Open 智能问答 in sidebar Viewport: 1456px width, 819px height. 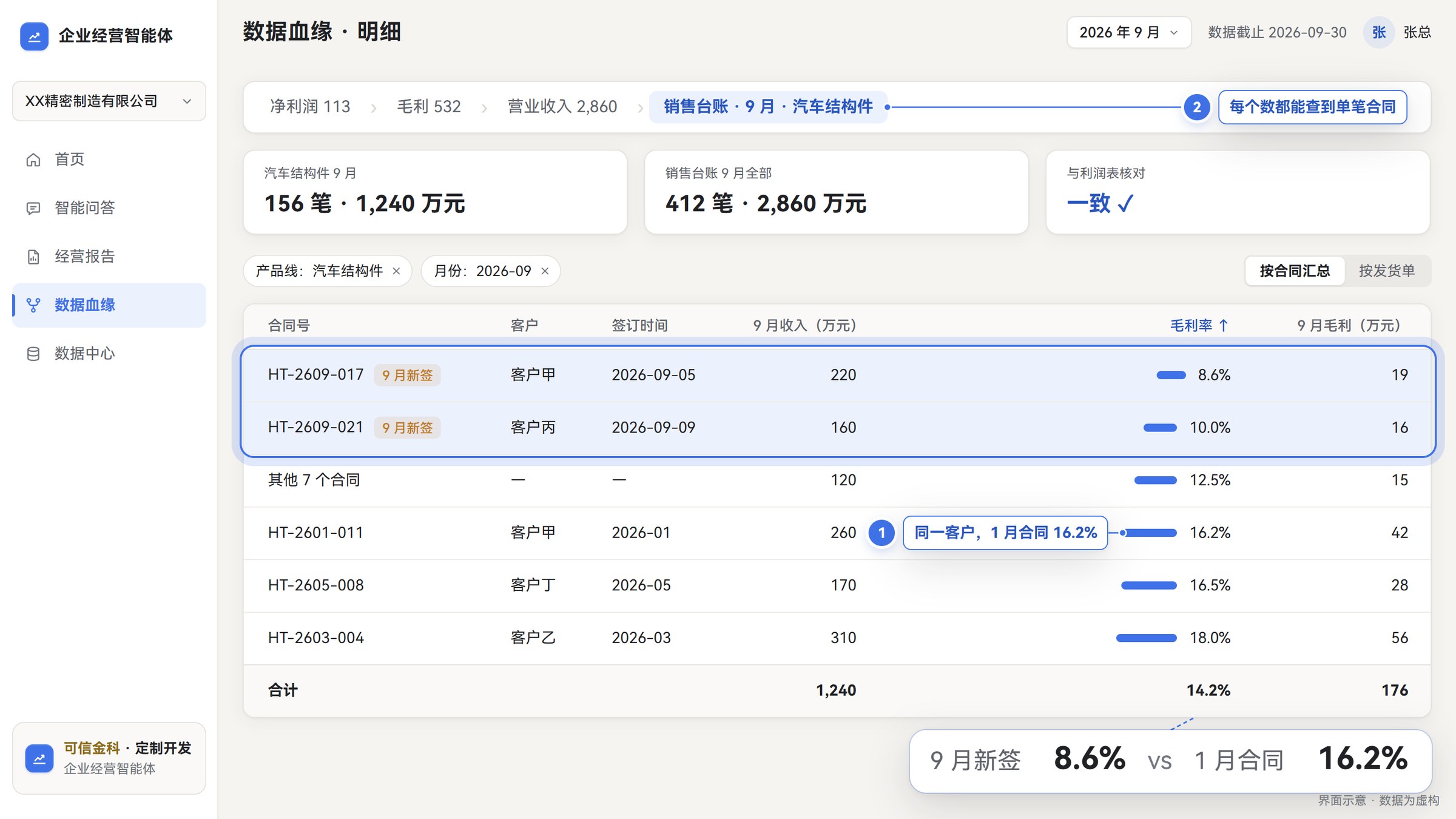(x=109, y=208)
